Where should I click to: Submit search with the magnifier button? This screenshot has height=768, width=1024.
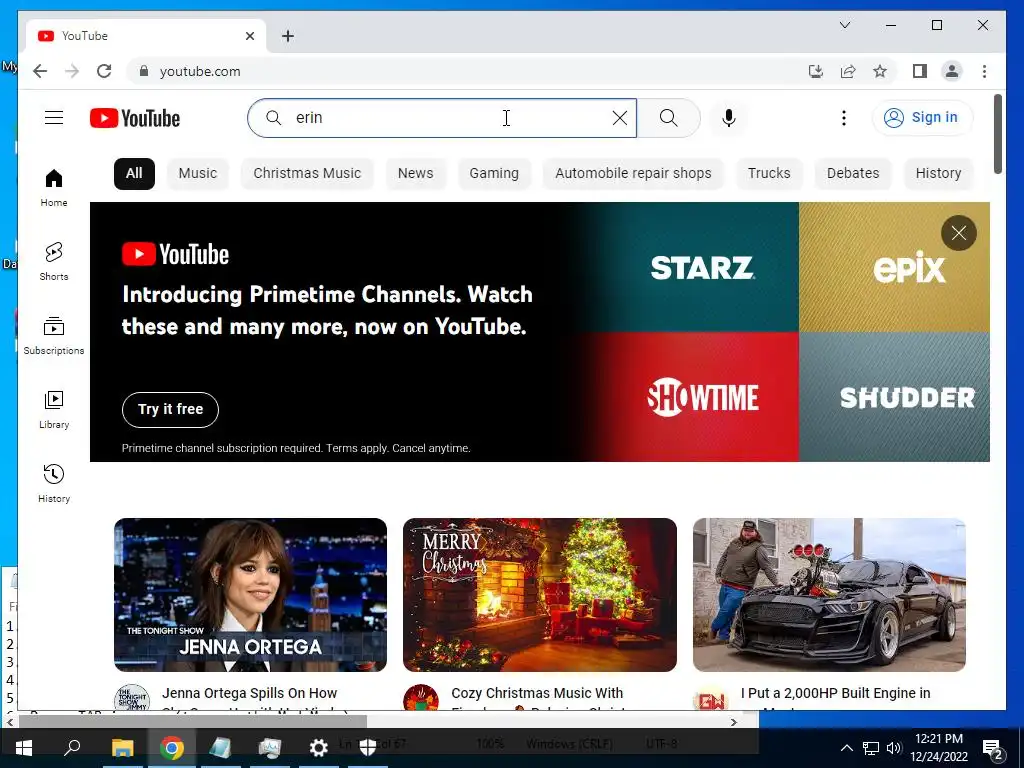point(669,118)
